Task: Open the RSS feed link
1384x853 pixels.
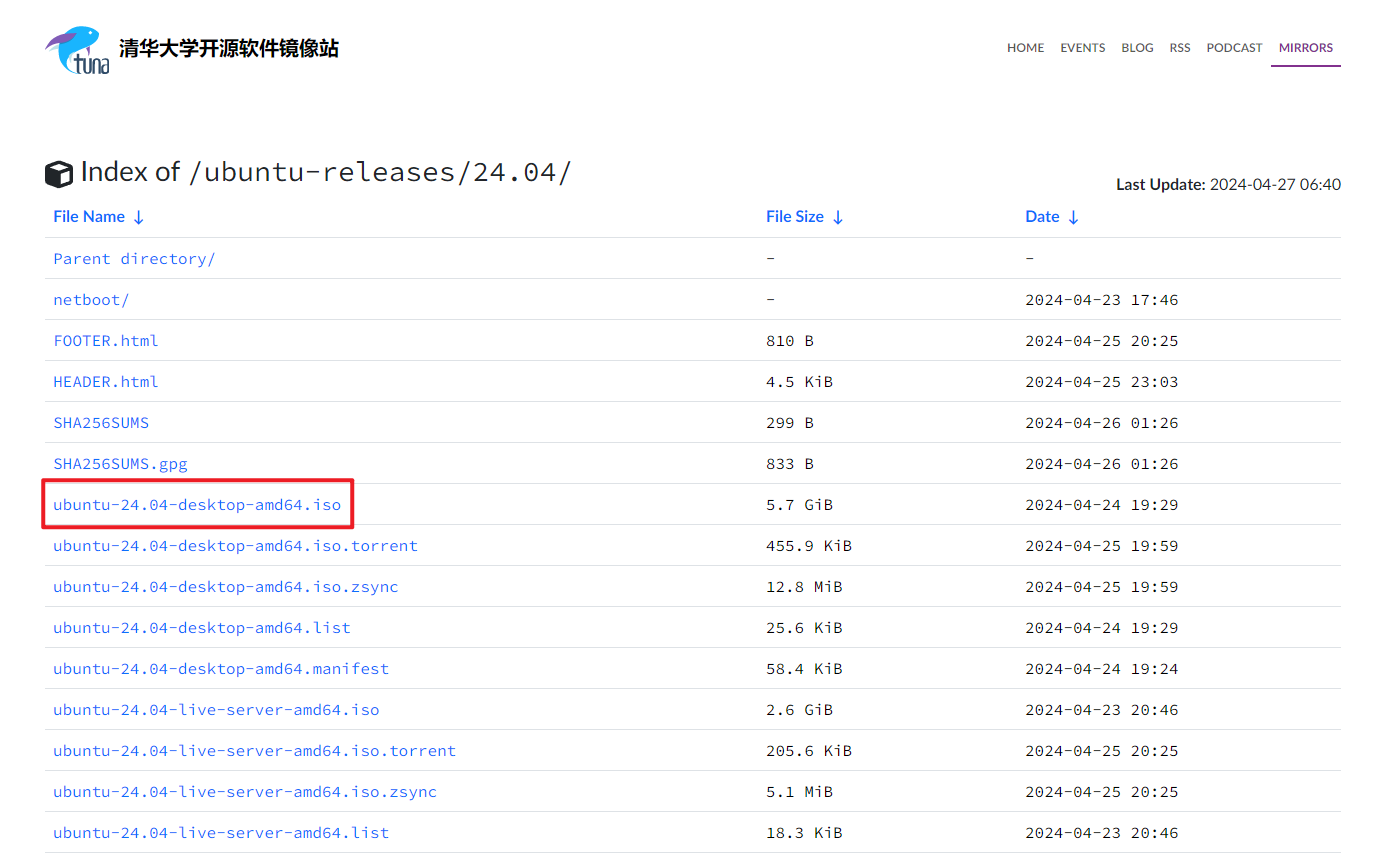Action: coord(1180,48)
